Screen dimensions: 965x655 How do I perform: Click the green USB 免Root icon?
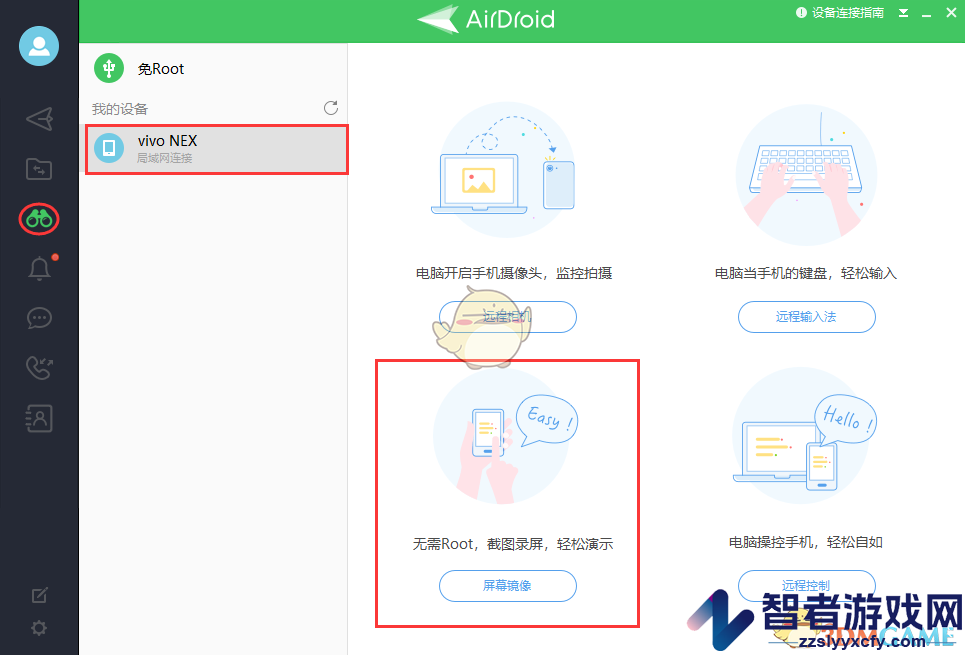point(109,68)
